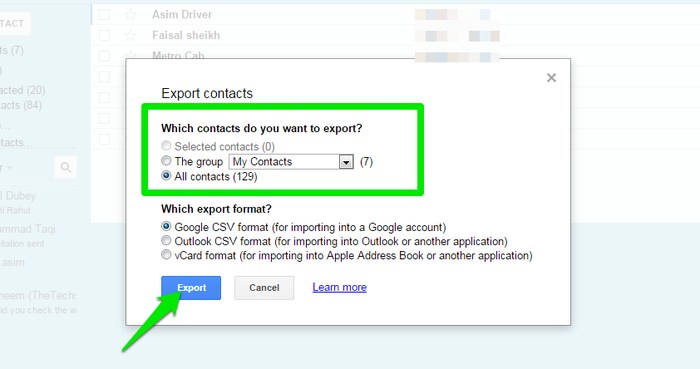Click the Export button
This screenshot has width=700, height=369.
(x=191, y=288)
